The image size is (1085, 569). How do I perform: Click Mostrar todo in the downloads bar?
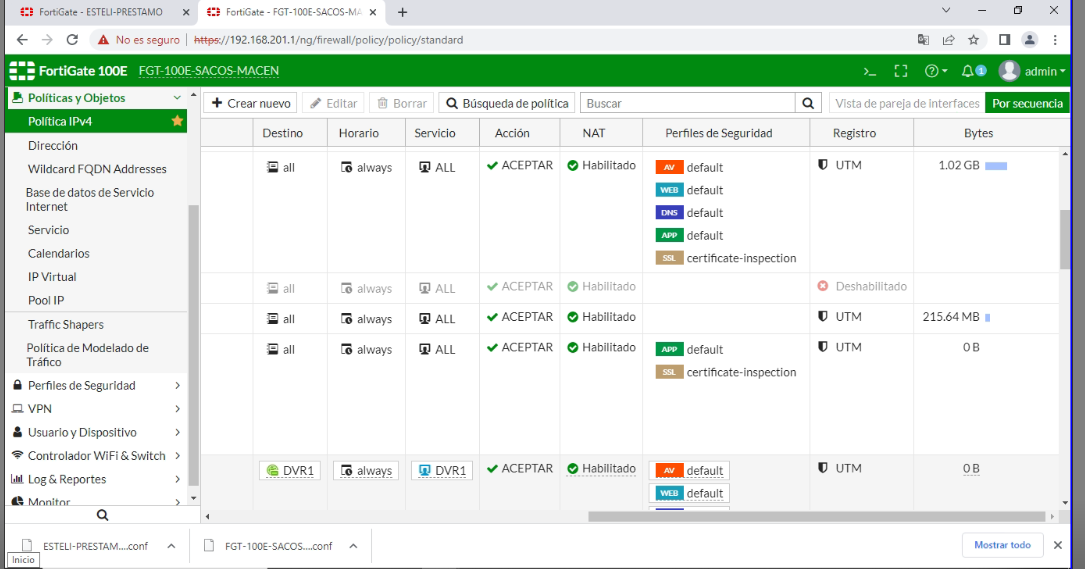click(x=1001, y=545)
